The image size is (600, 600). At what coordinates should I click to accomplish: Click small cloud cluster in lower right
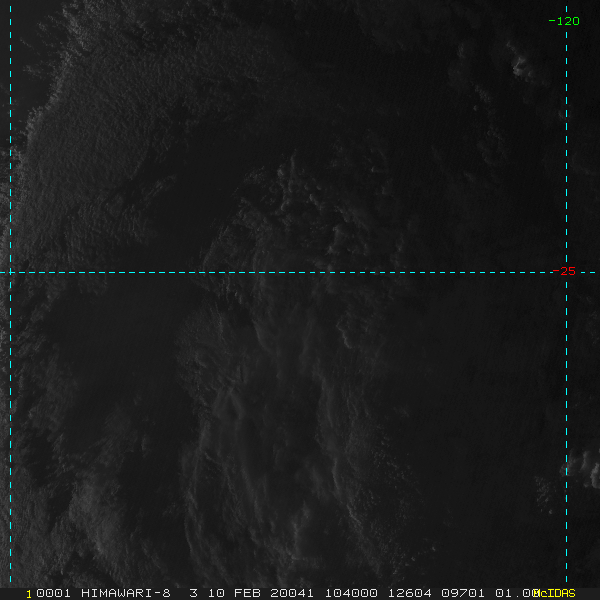[548, 490]
